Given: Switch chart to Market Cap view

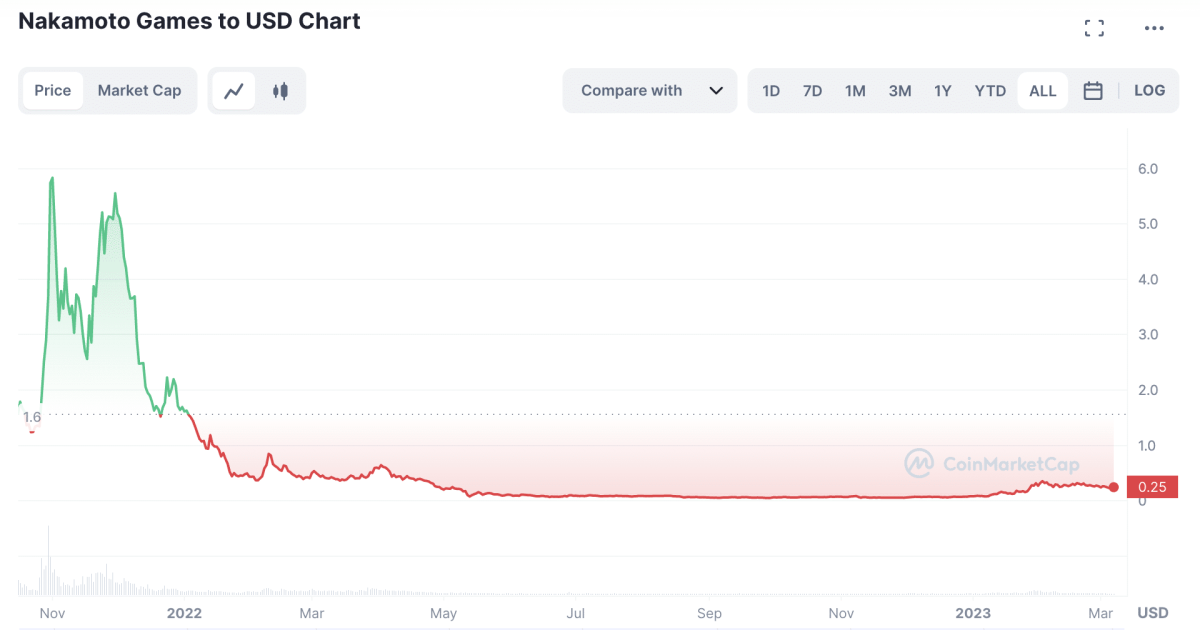Looking at the screenshot, I should (x=139, y=90).
